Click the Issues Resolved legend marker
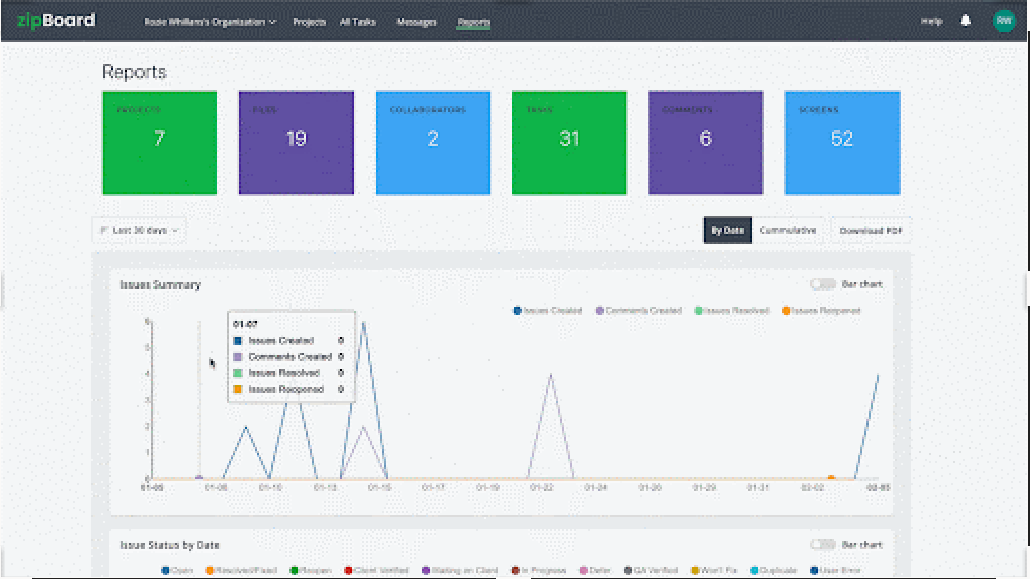The width and height of the screenshot is (1030, 579). (698, 311)
